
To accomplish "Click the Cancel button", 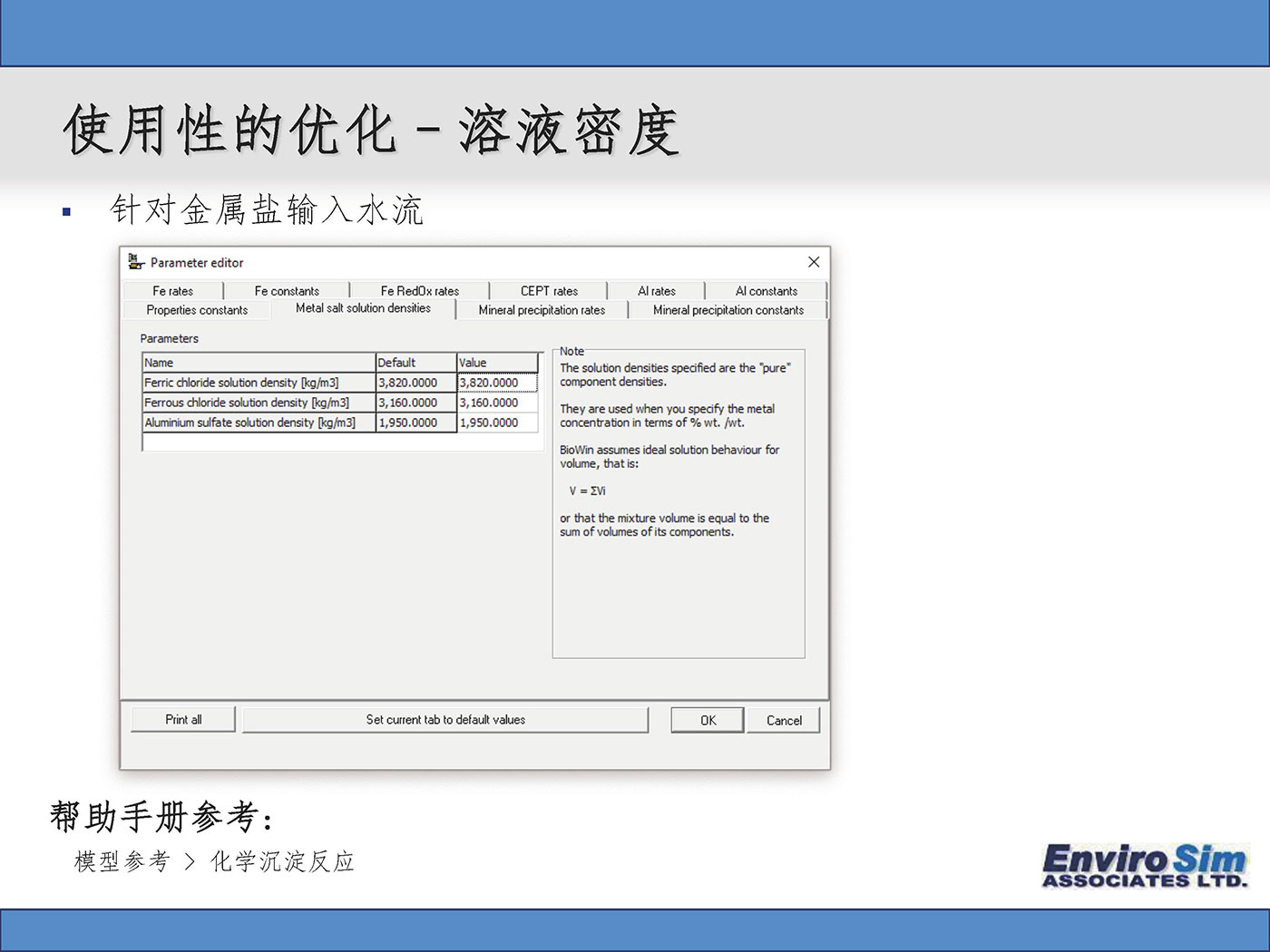I will pos(784,721).
